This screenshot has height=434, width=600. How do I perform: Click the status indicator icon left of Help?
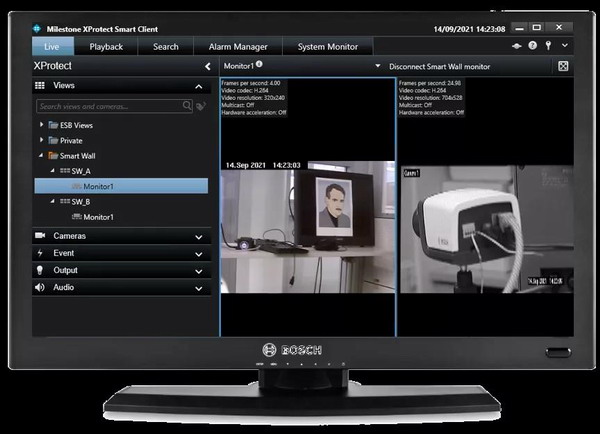(x=517, y=46)
